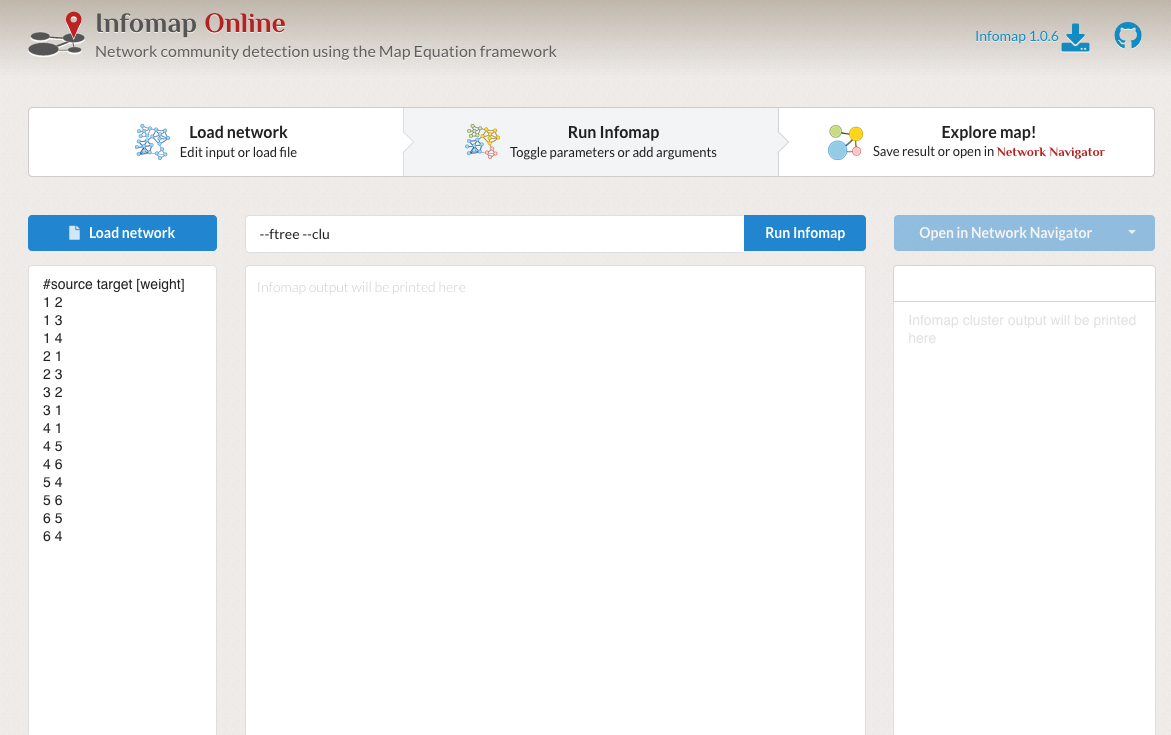Click the '#source target [weight]' header line

(114, 285)
